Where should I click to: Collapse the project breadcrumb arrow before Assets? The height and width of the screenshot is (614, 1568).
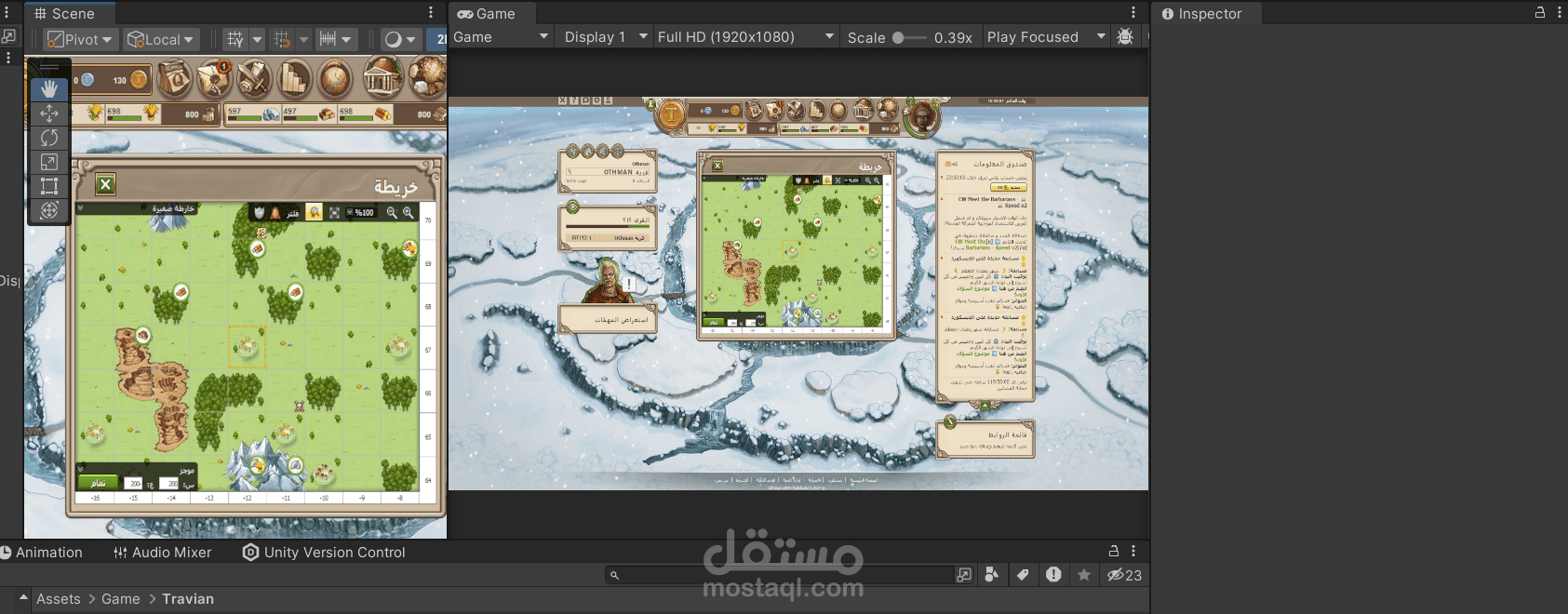[x=23, y=598]
